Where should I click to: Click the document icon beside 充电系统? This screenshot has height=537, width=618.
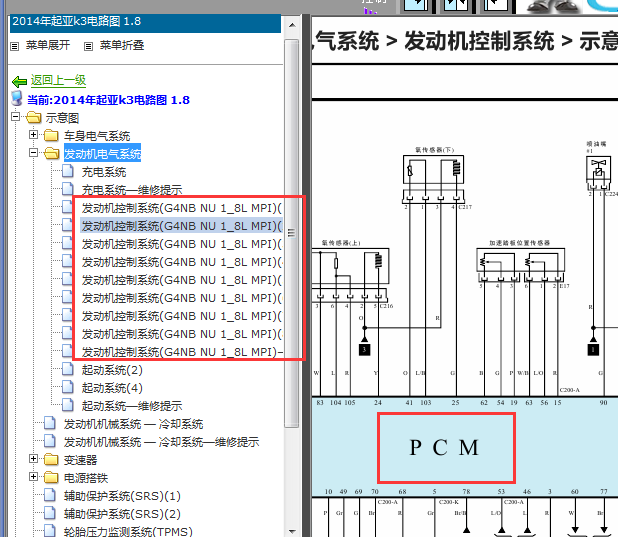click(68, 171)
